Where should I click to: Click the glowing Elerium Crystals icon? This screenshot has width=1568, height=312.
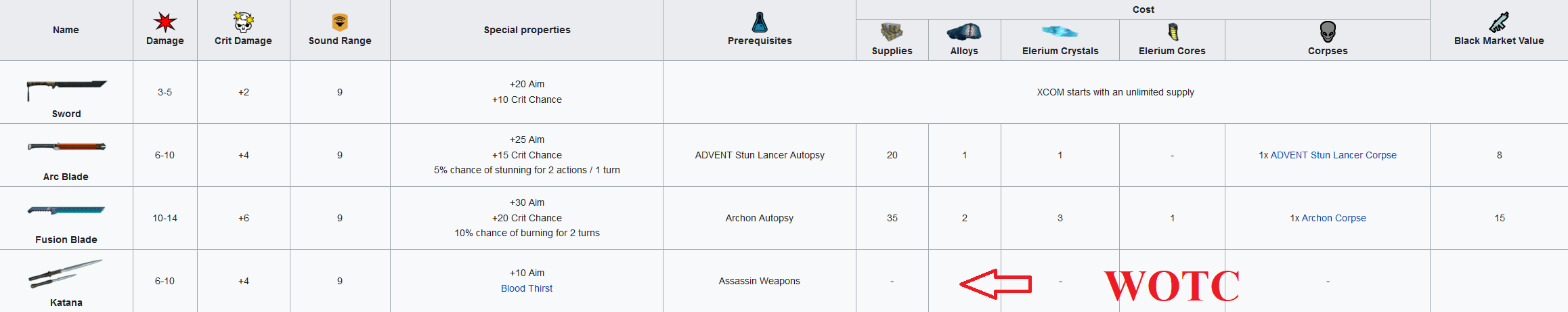1060,32
